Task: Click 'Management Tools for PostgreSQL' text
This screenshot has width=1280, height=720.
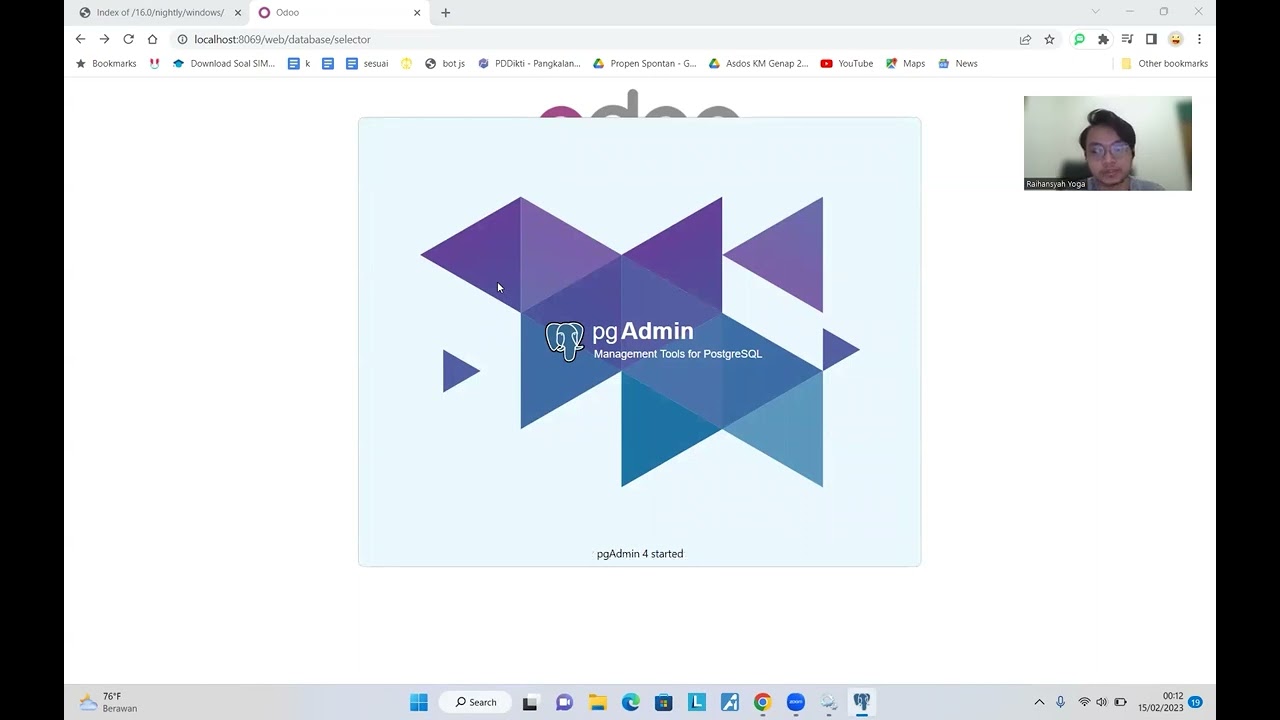Action: [x=678, y=354]
